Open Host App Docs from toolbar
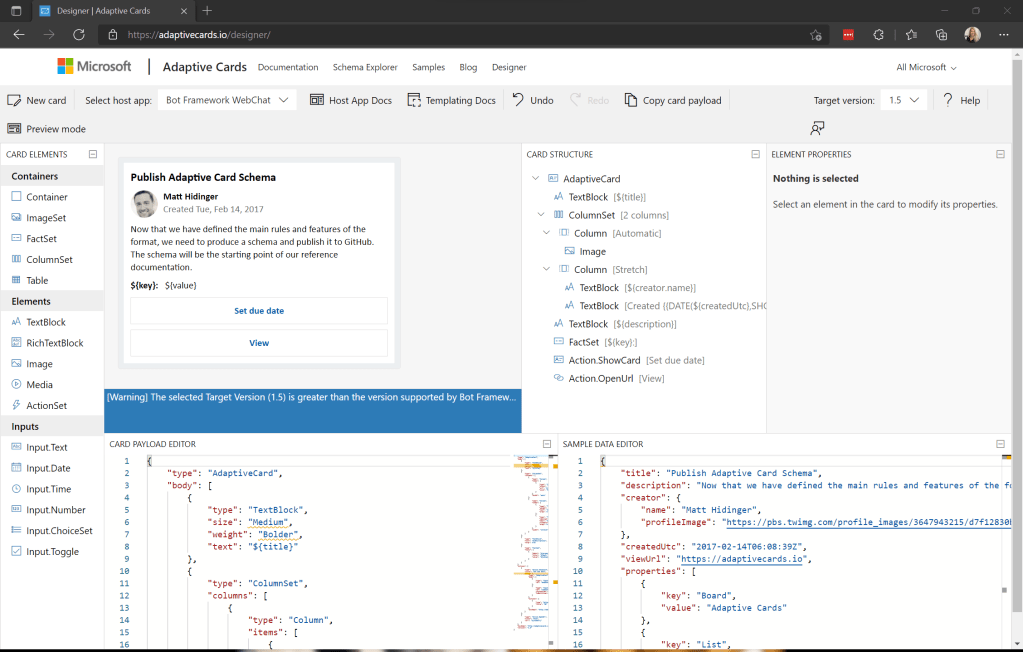Image resolution: width=1023 pixels, height=652 pixels. coord(351,100)
